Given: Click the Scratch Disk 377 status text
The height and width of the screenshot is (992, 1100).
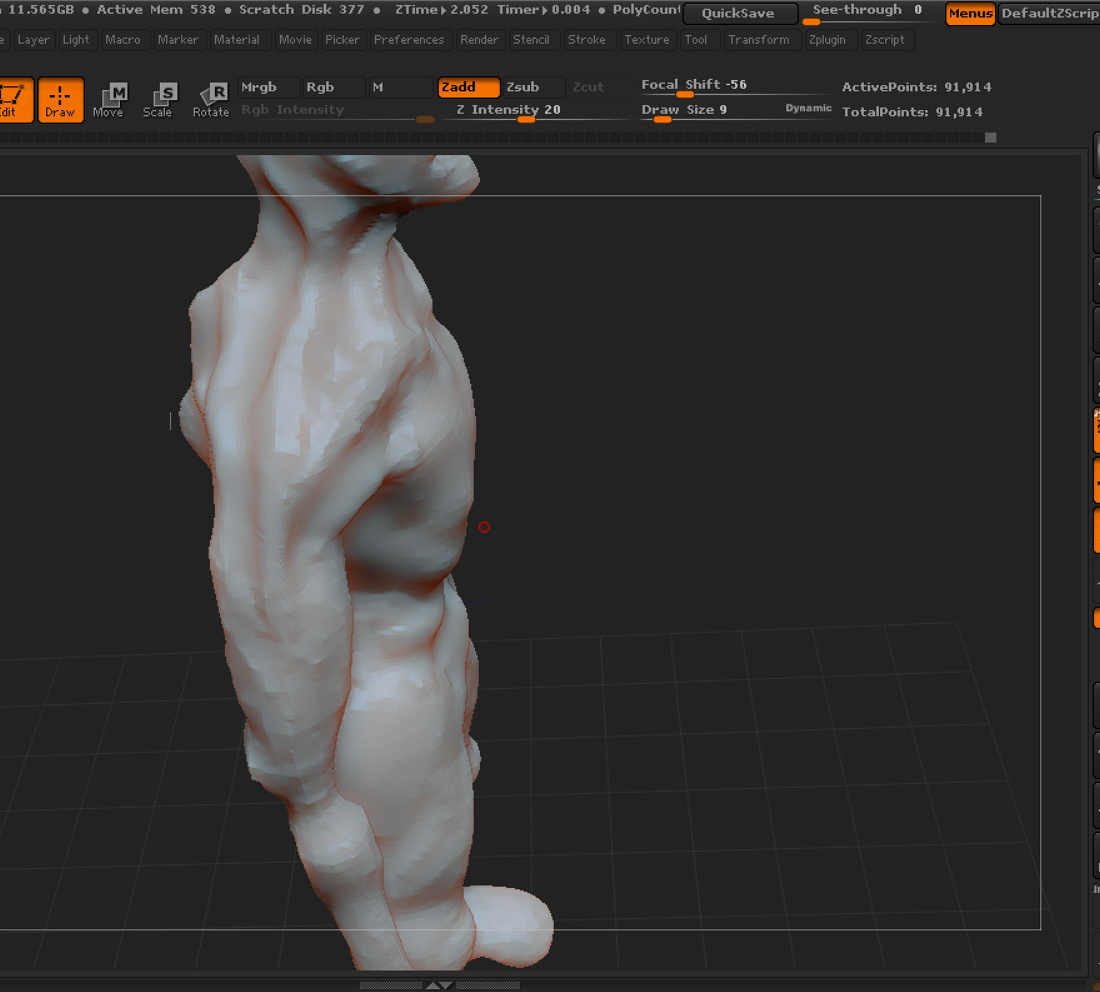Looking at the screenshot, I should [302, 10].
